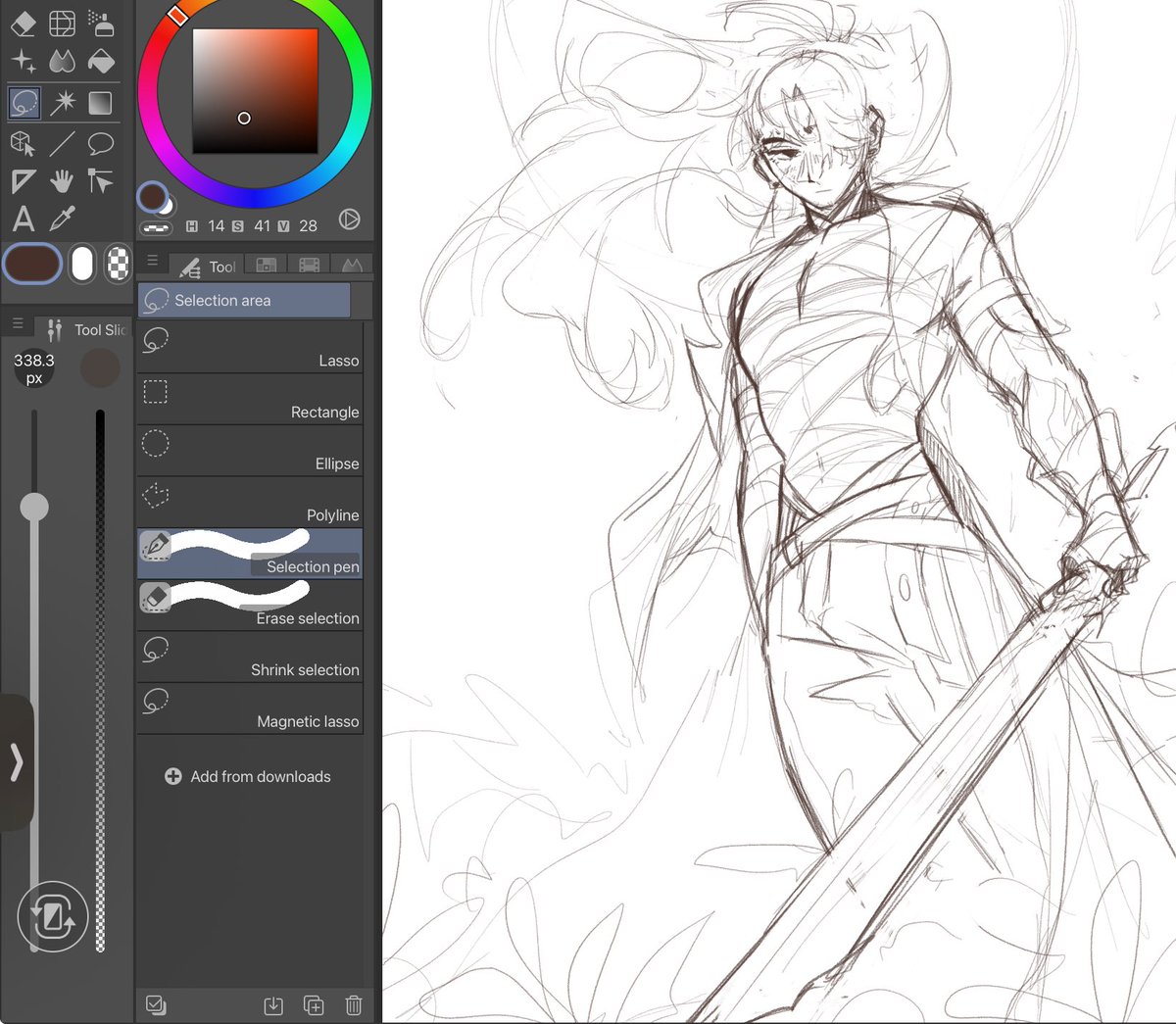1176x1024 pixels.
Task: Select the white sub color swatch
Action: pos(82,264)
